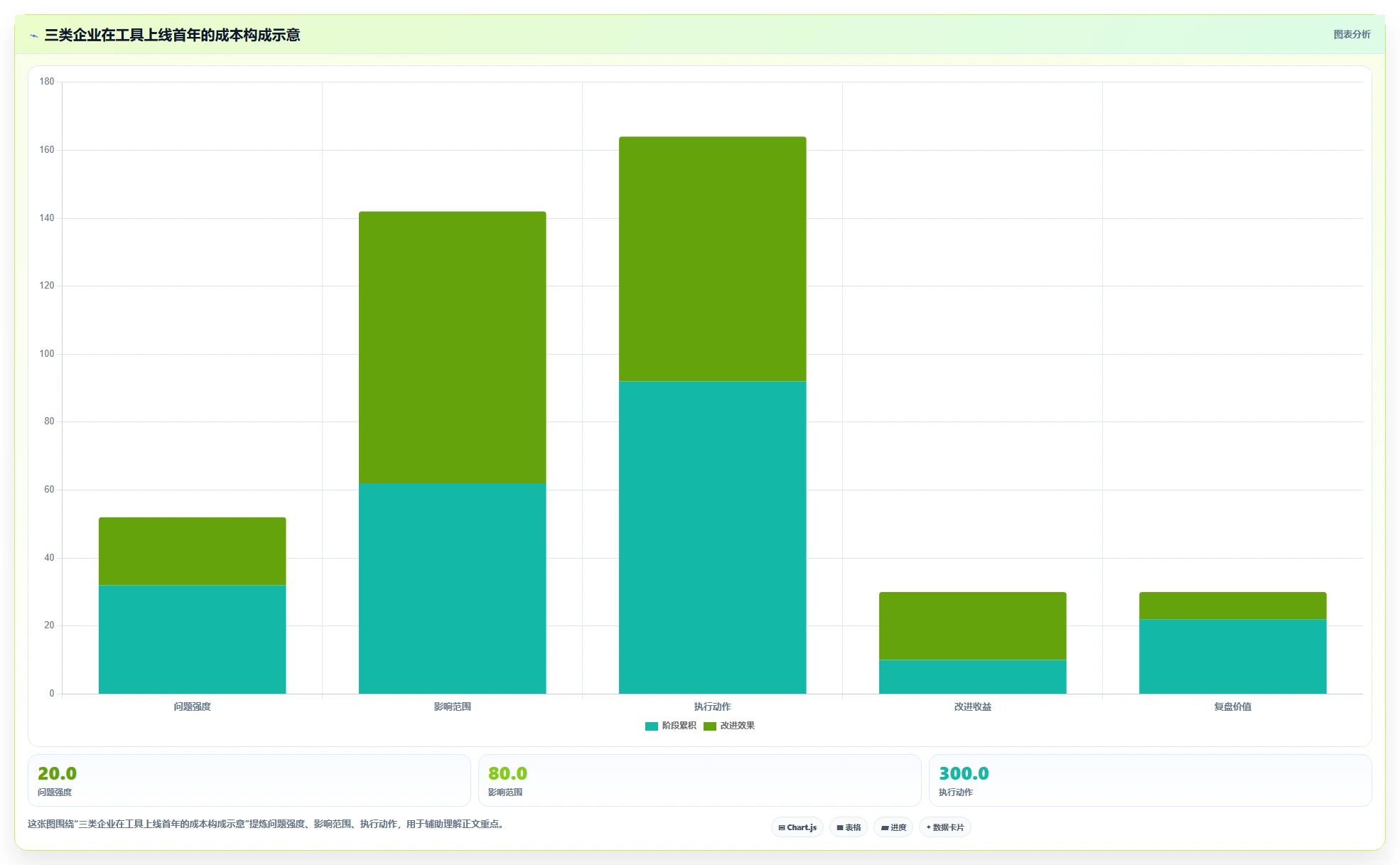Click the icon inside the Chart.js tag
The image size is (1400, 865).
click(782, 828)
